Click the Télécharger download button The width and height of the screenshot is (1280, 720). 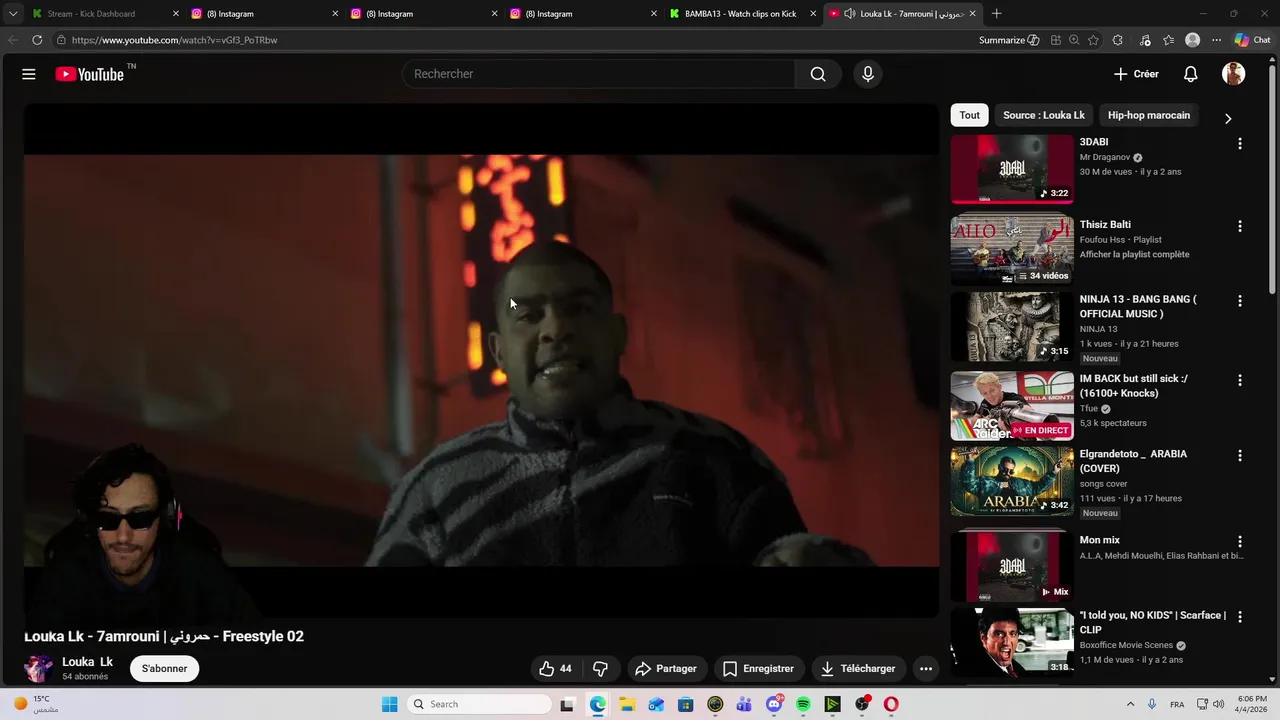[x=858, y=669]
